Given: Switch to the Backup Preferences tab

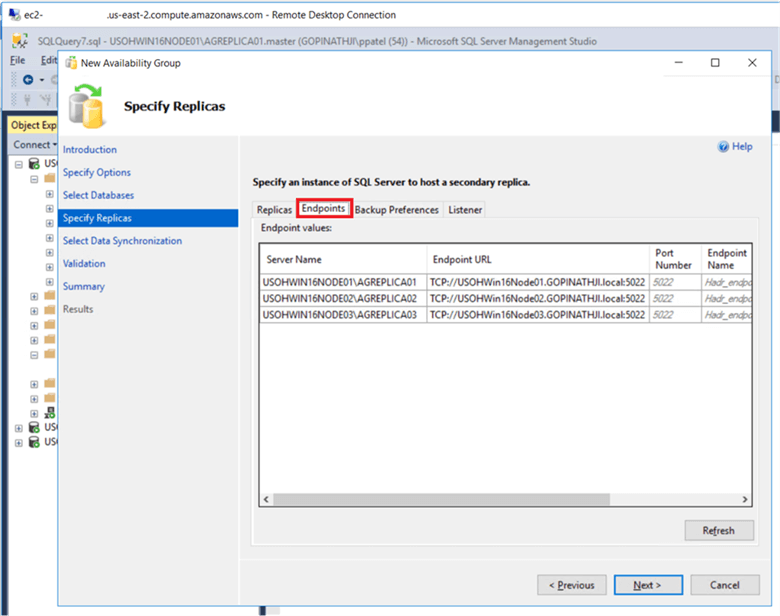Looking at the screenshot, I should (x=396, y=209).
